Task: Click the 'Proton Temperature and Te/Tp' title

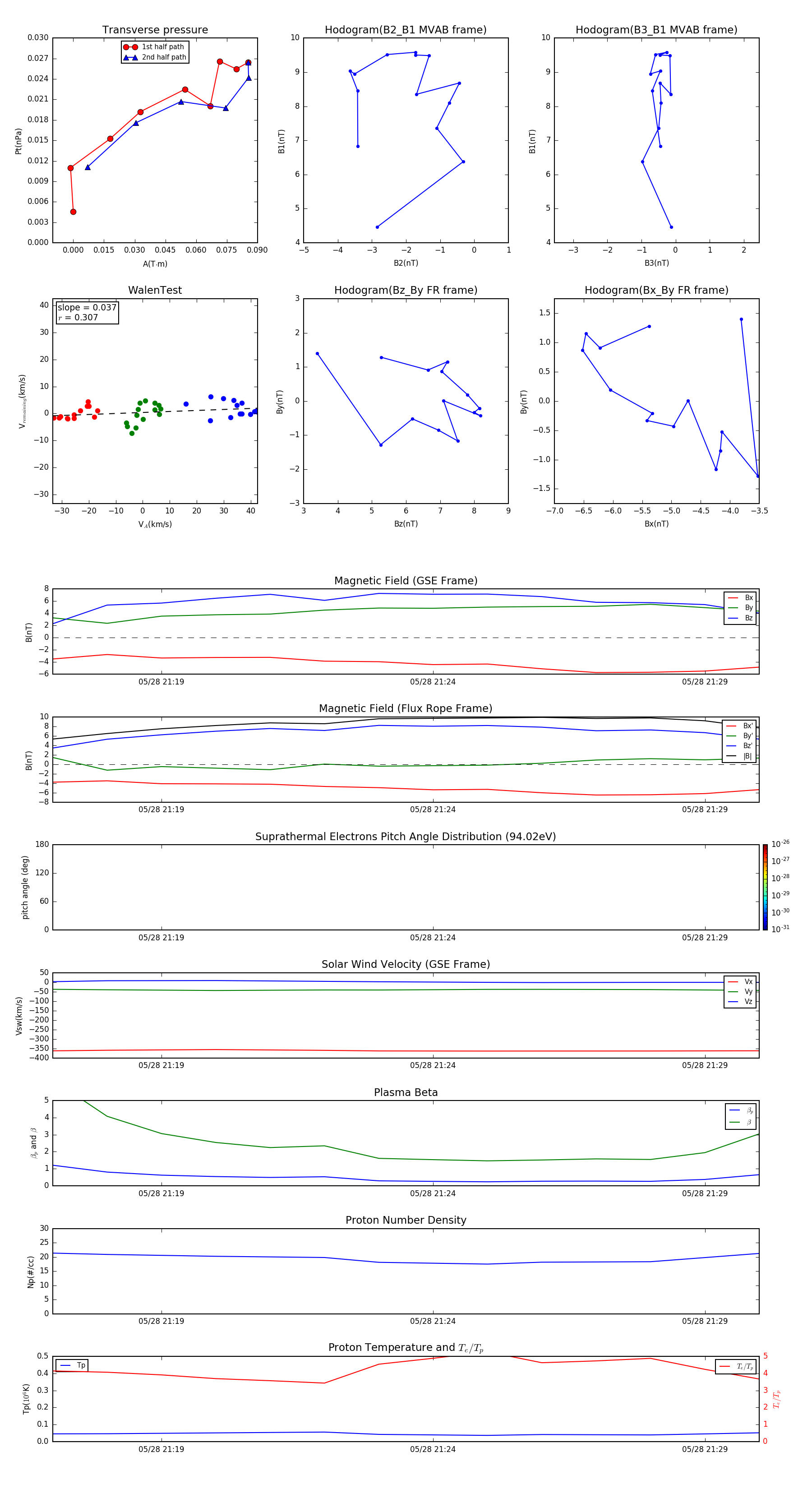Action: tap(406, 1348)
